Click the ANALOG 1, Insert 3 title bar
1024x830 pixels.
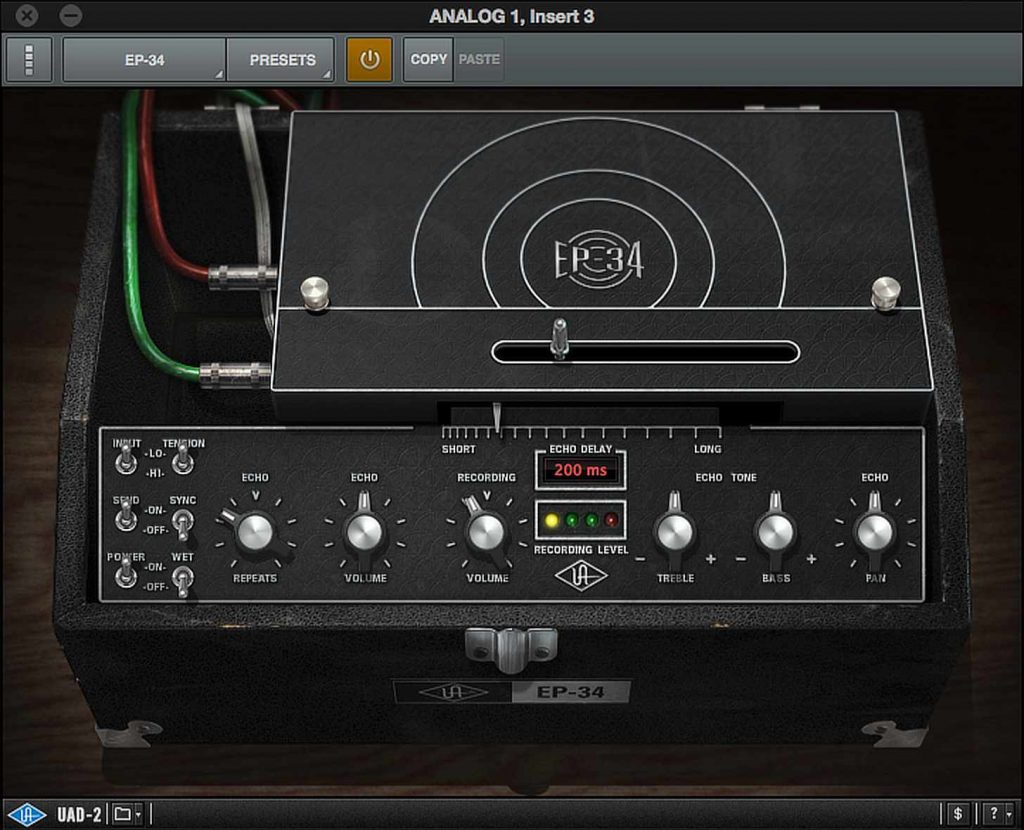click(511, 16)
